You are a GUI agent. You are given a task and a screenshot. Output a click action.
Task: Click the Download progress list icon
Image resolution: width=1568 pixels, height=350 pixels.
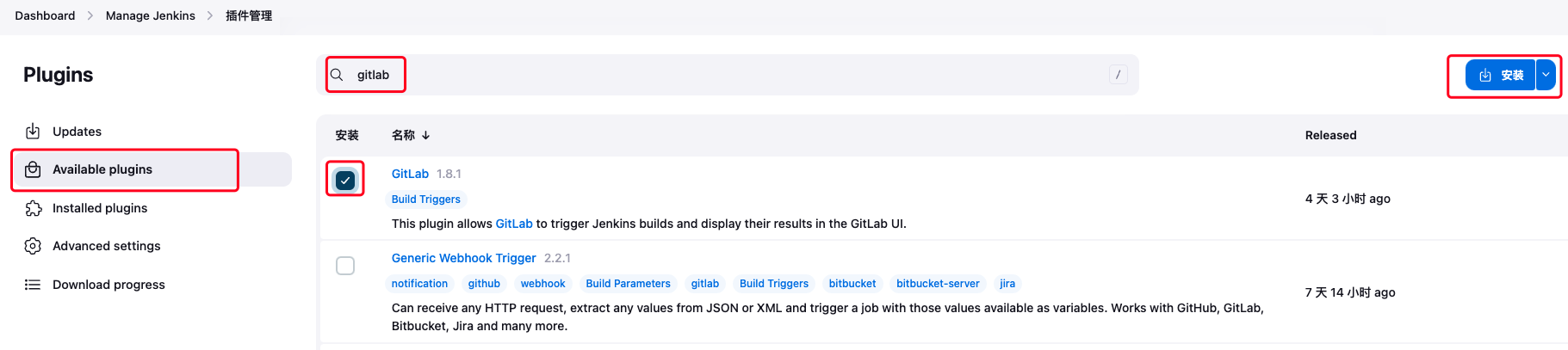pos(33,285)
